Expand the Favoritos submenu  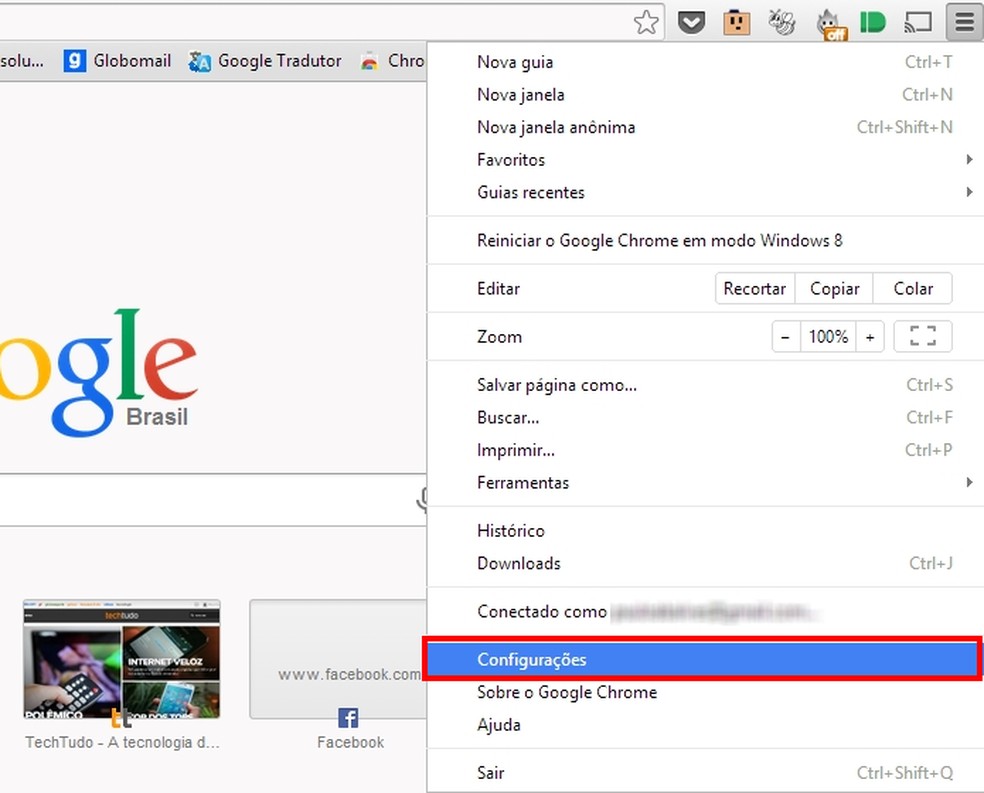tap(511, 159)
